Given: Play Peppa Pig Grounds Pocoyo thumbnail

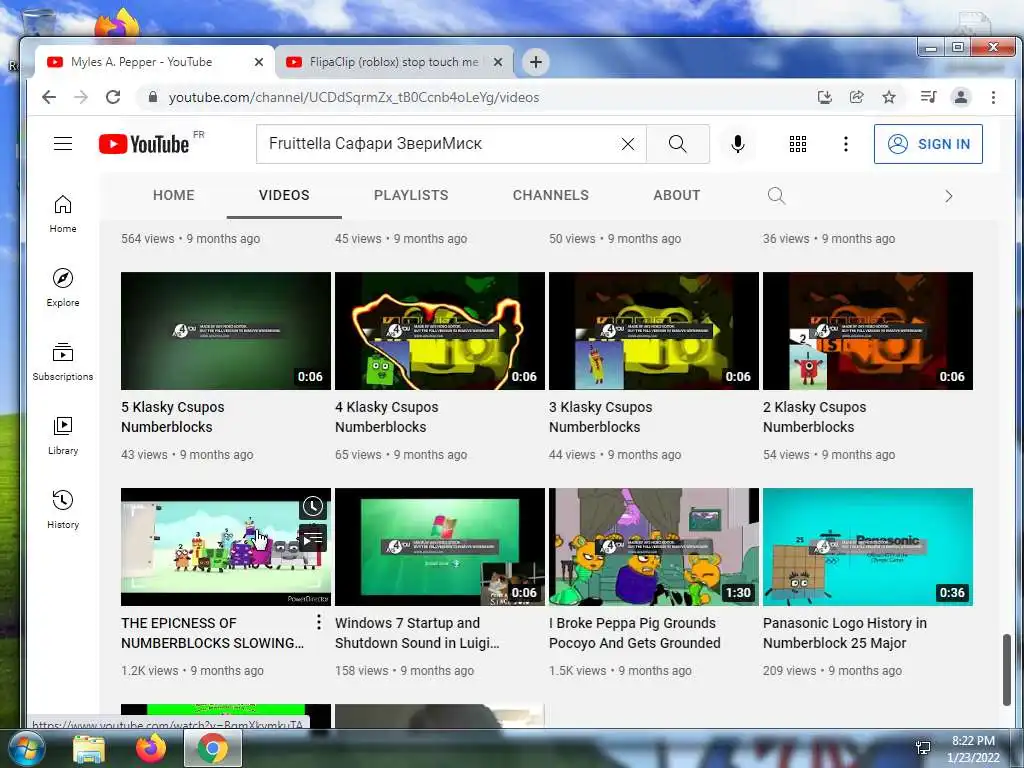Looking at the screenshot, I should 654,547.
